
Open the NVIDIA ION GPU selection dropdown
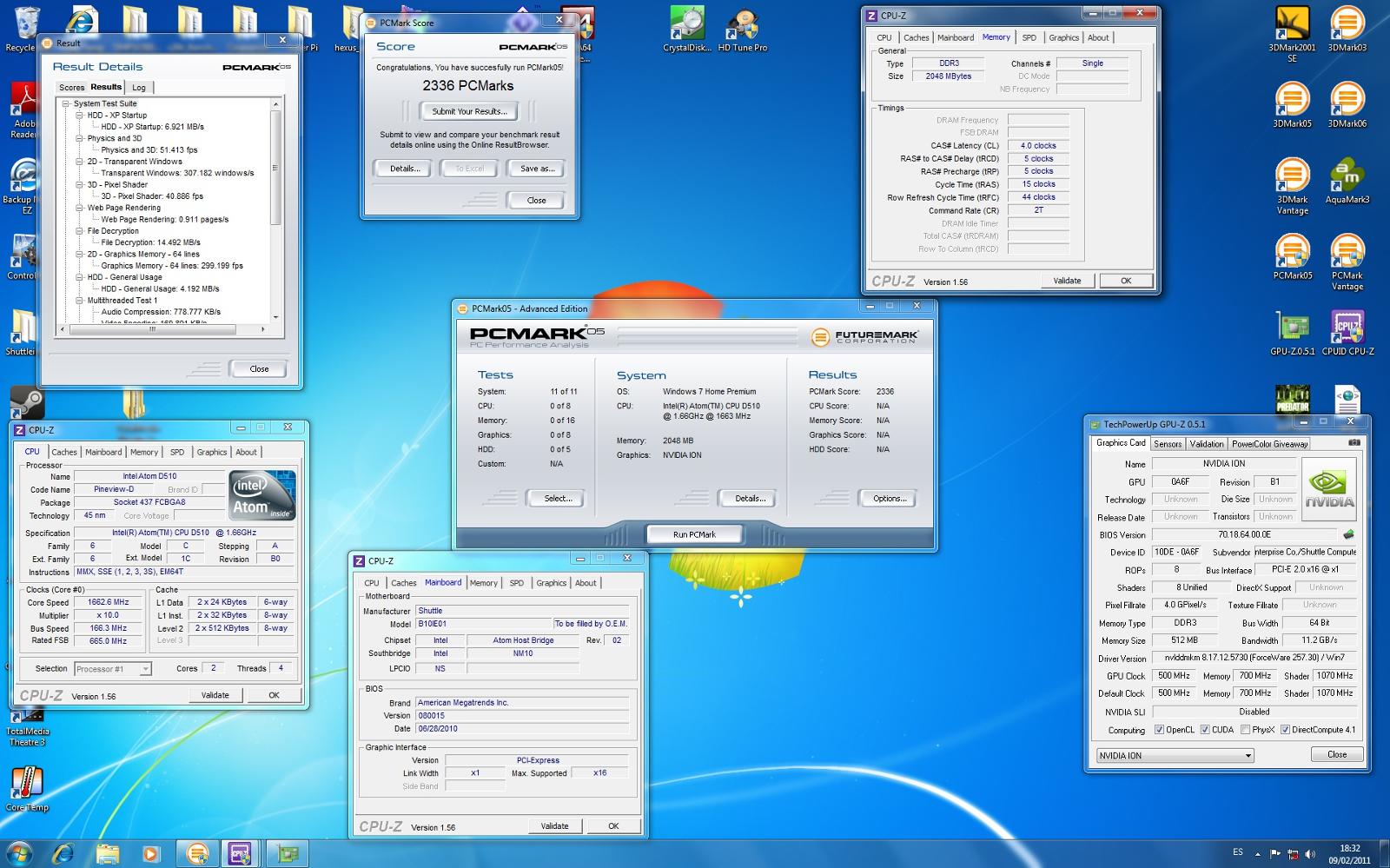point(1175,755)
